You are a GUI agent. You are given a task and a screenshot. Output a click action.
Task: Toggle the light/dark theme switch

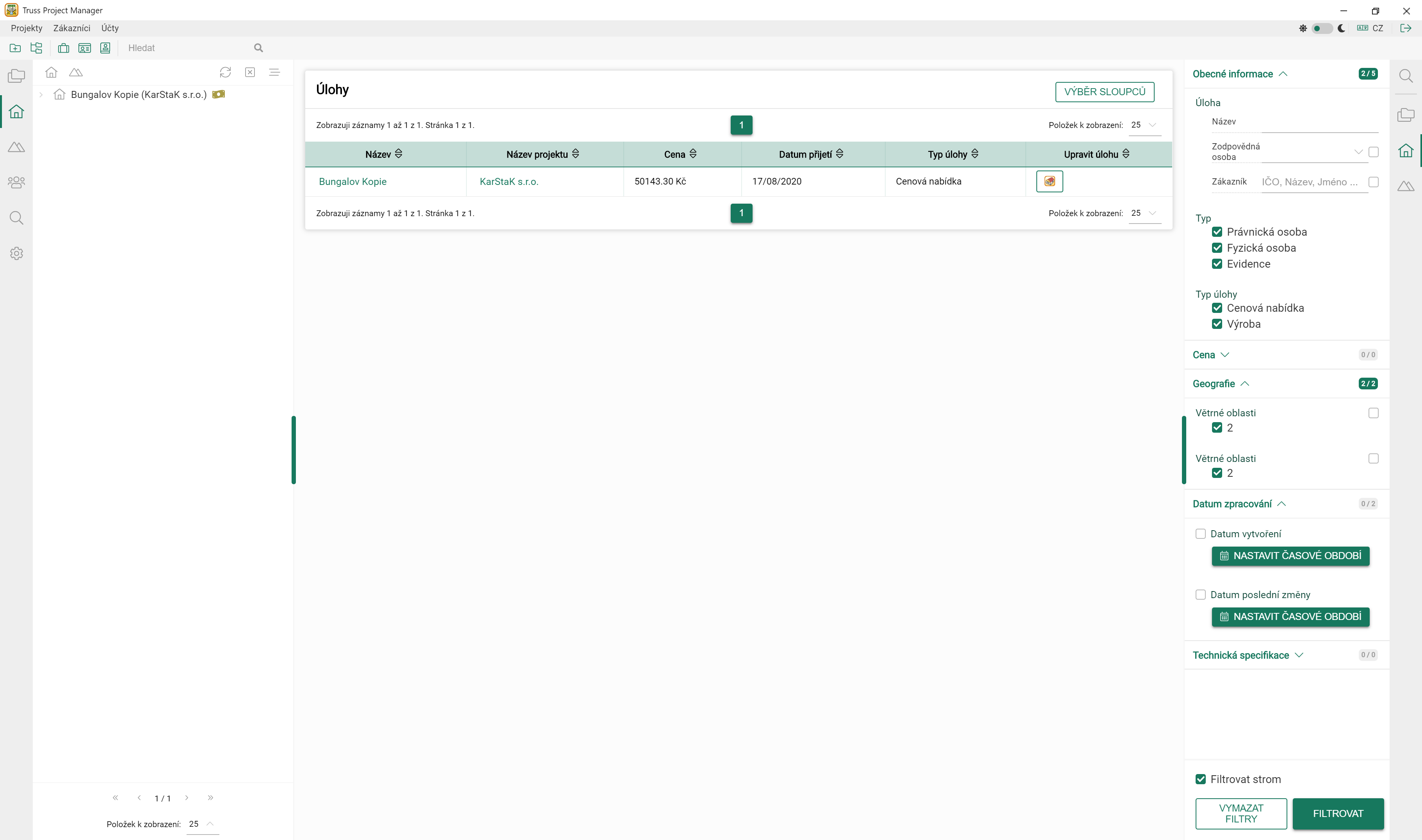1322,28
